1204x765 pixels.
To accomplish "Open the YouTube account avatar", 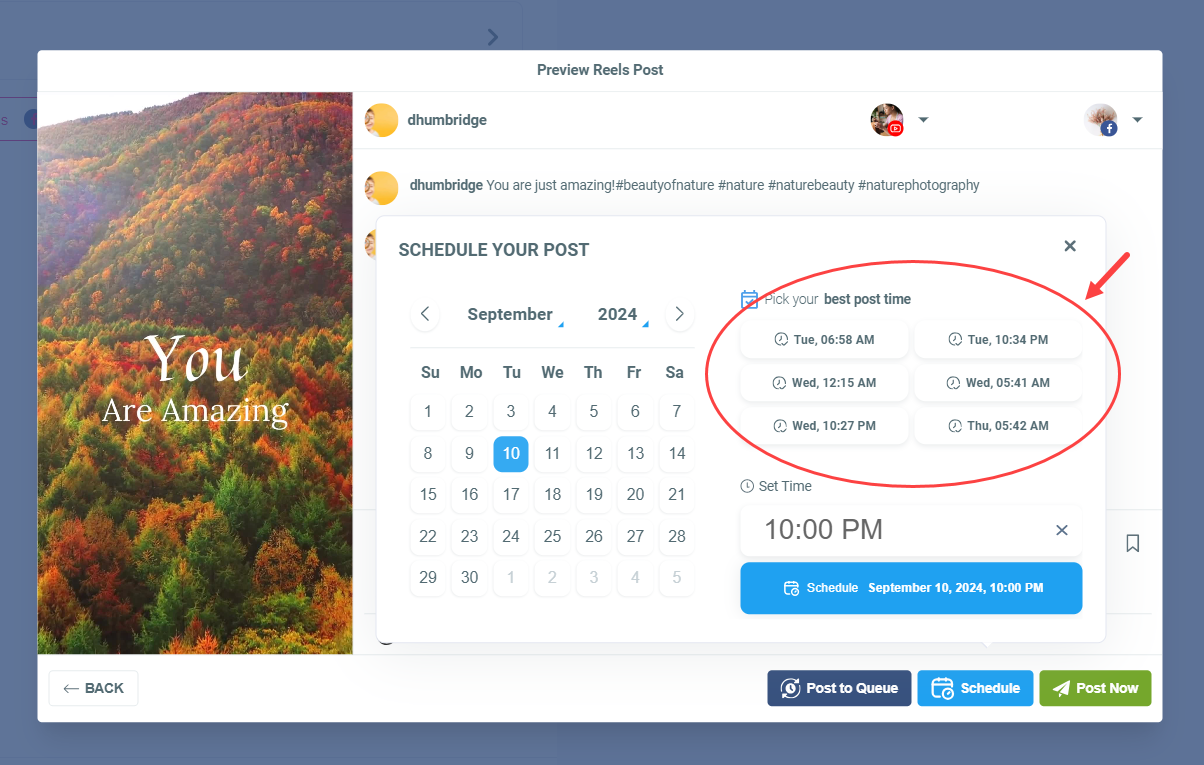I will click(887, 119).
